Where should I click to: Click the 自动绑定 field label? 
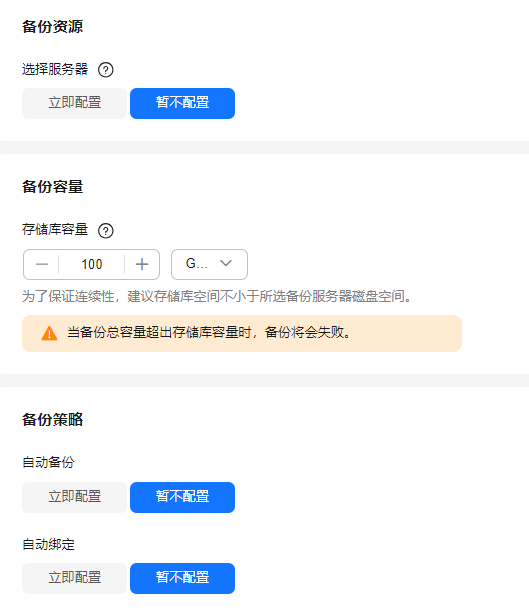click(48, 544)
